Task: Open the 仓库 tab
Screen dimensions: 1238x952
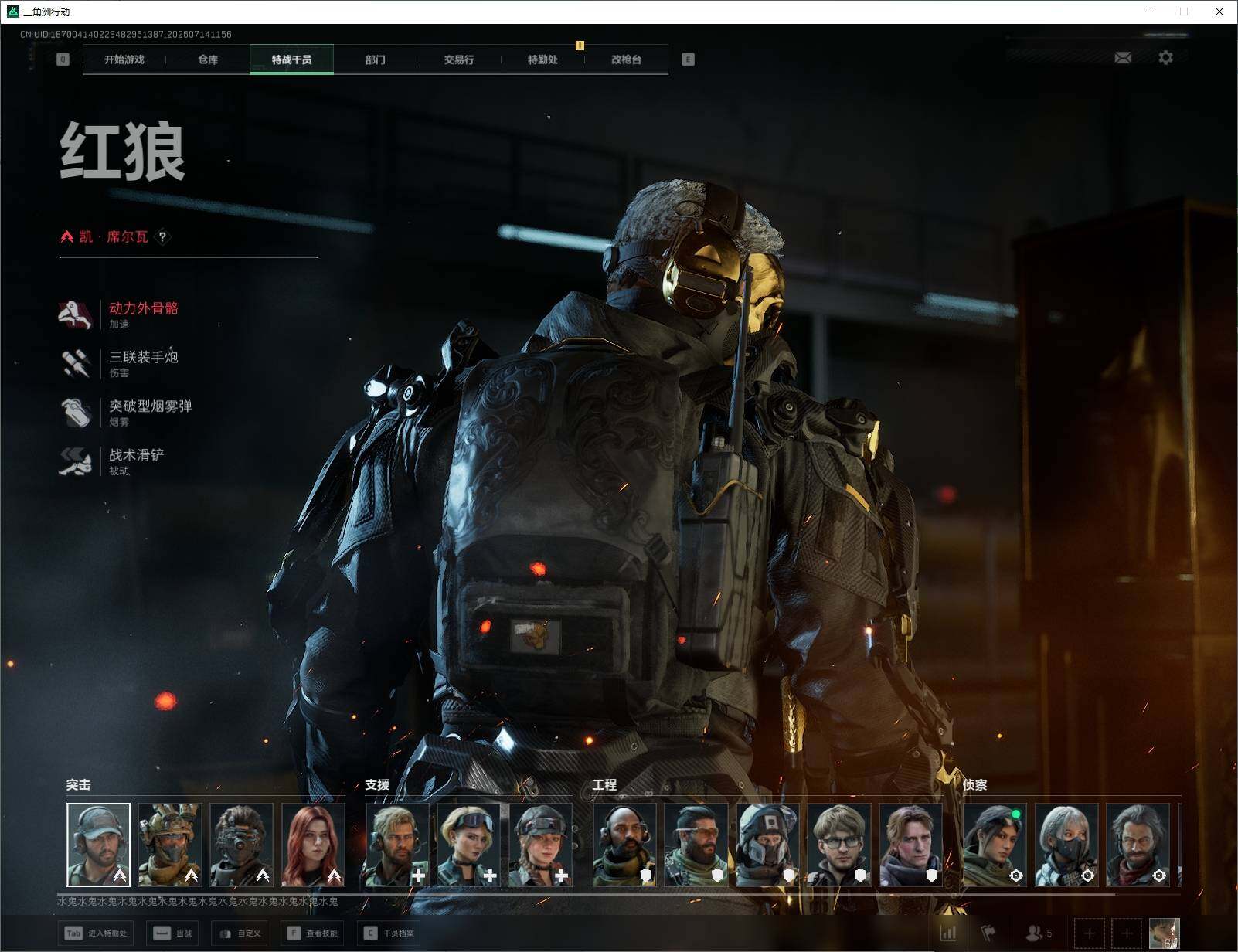Action: [208, 59]
